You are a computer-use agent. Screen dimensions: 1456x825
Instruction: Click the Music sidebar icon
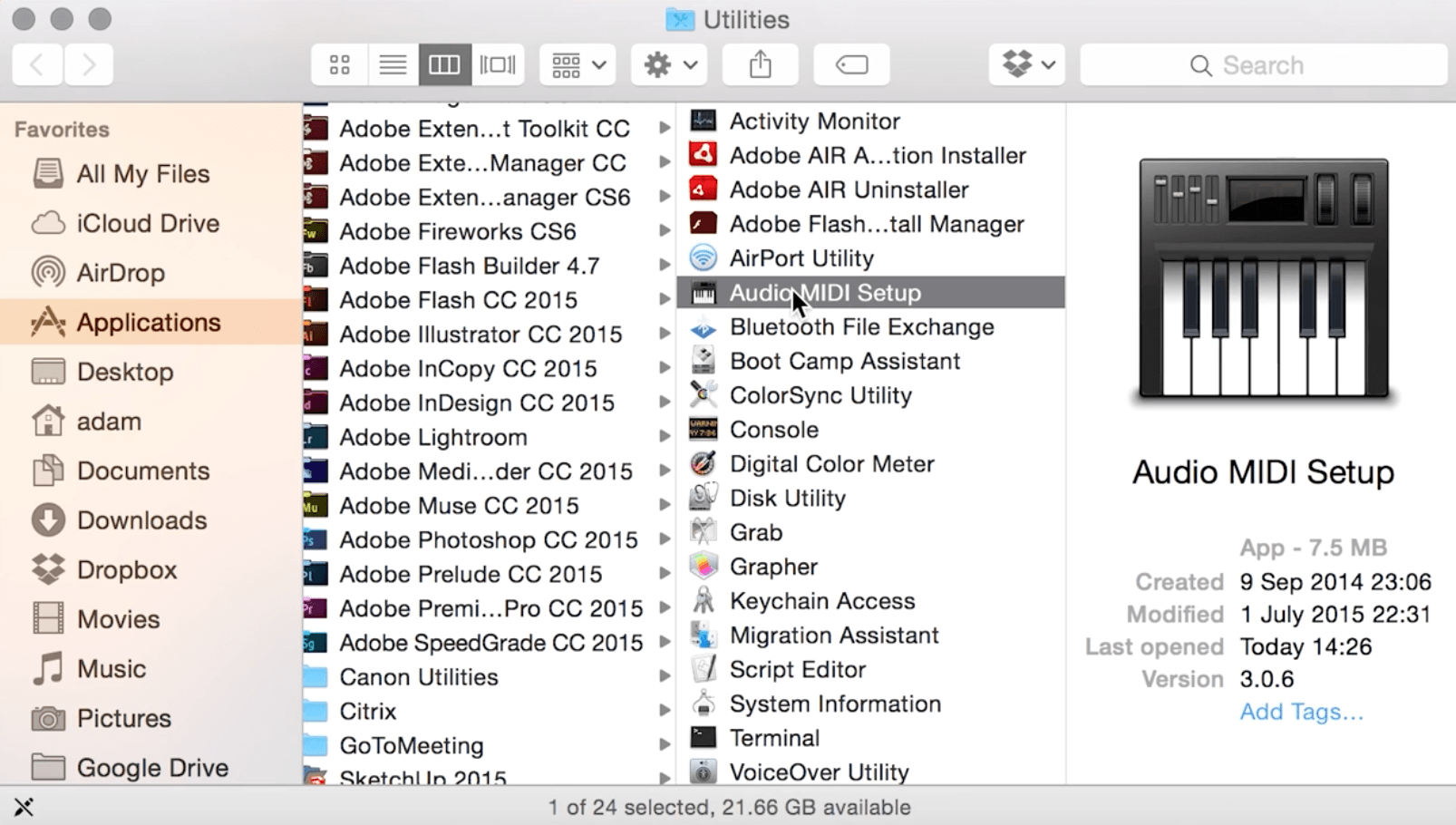[48, 668]
